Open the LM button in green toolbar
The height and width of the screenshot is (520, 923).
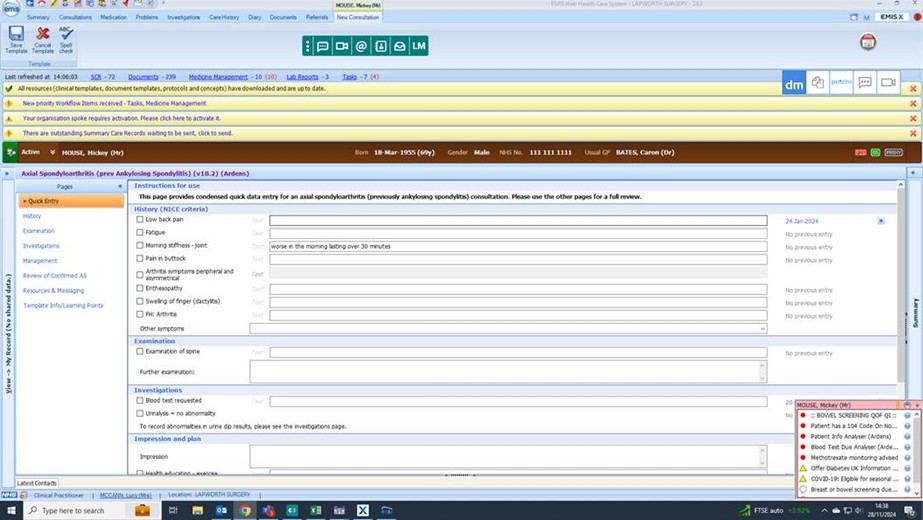[x=418, y=46]
